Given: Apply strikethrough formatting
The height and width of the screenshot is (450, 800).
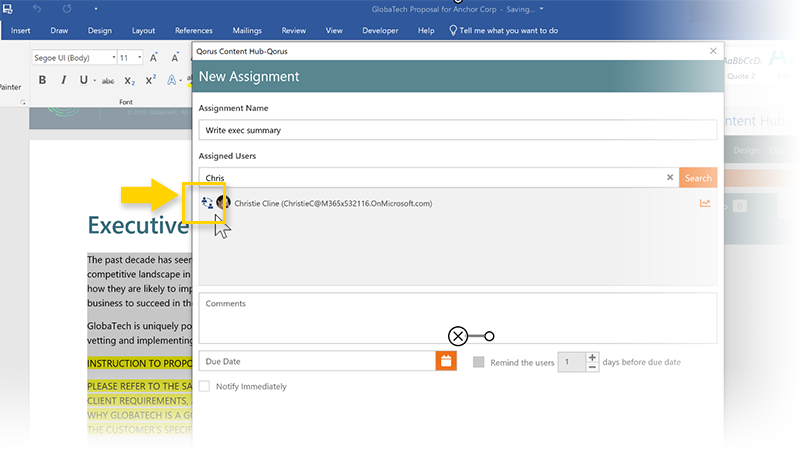Looking at the screenshot, I should (108, 81).
